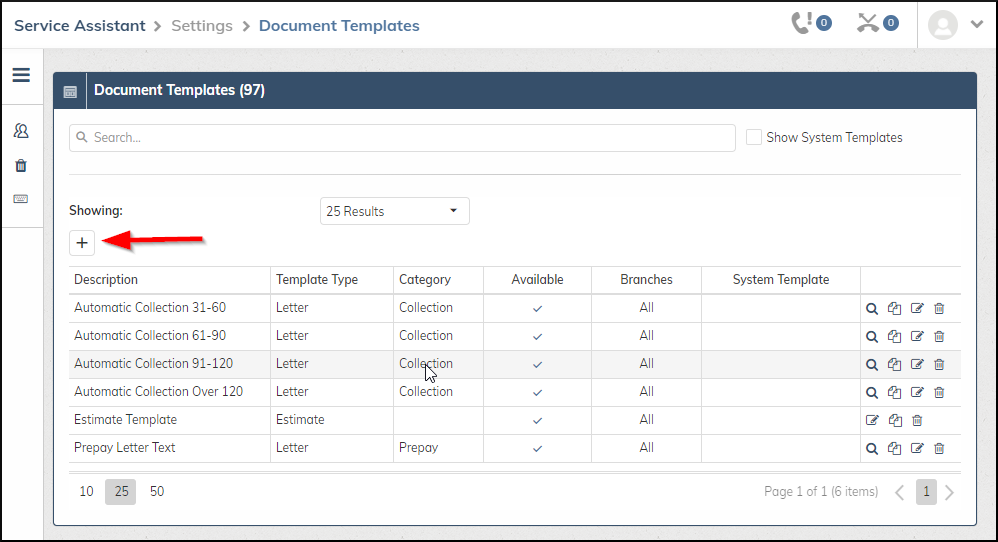Open the 25 Results dropdown
This screenshot has height=542, width=998.
point(395,211)
